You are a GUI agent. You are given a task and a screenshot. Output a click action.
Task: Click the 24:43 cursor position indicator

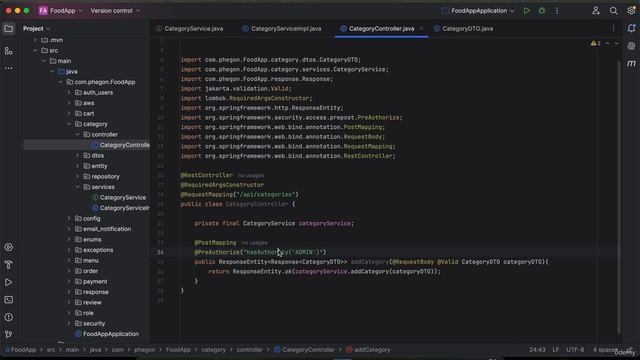[x=537, y=350]
